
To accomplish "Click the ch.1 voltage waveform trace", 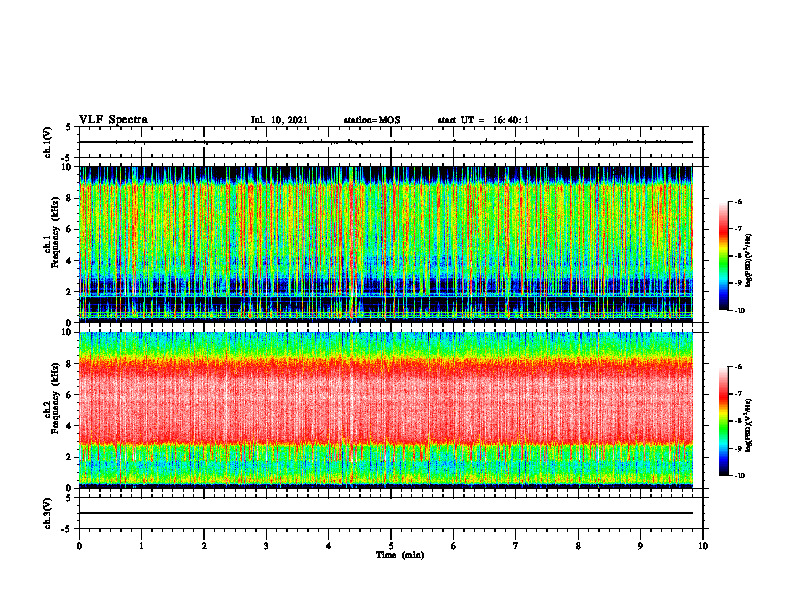I will 385,142.
